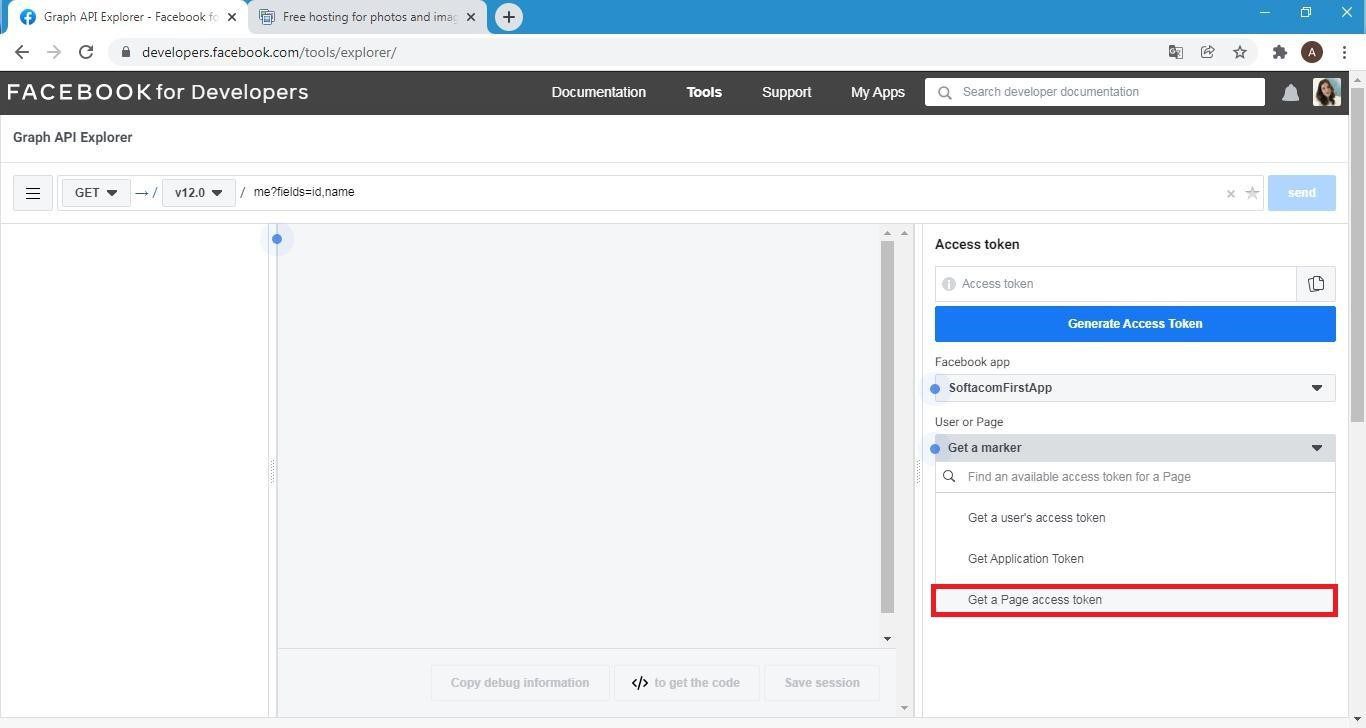1366x728 pixels.
Task: Choose Get a Page access token
Action: 1135,600
